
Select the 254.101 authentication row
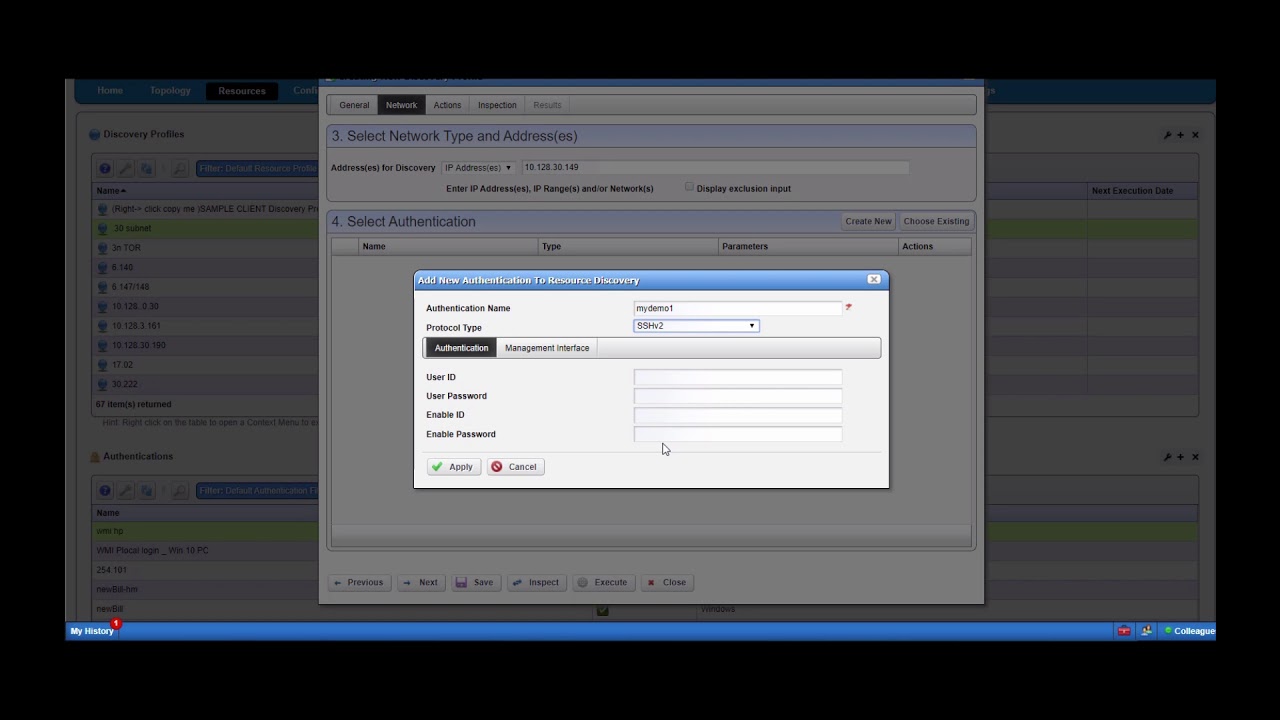[207, 570]
